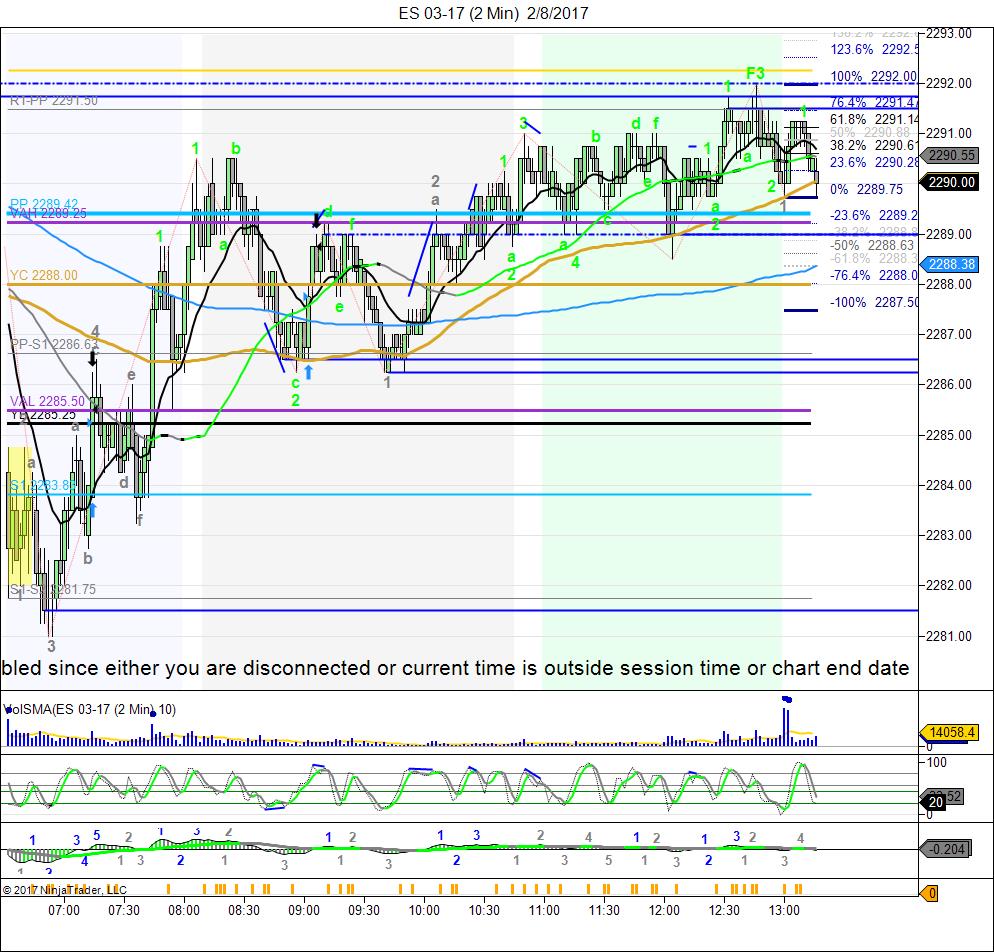Click the NinjaTrader, LLC copyright text
The image size is (994, 952).
click(x=64, y=890)
